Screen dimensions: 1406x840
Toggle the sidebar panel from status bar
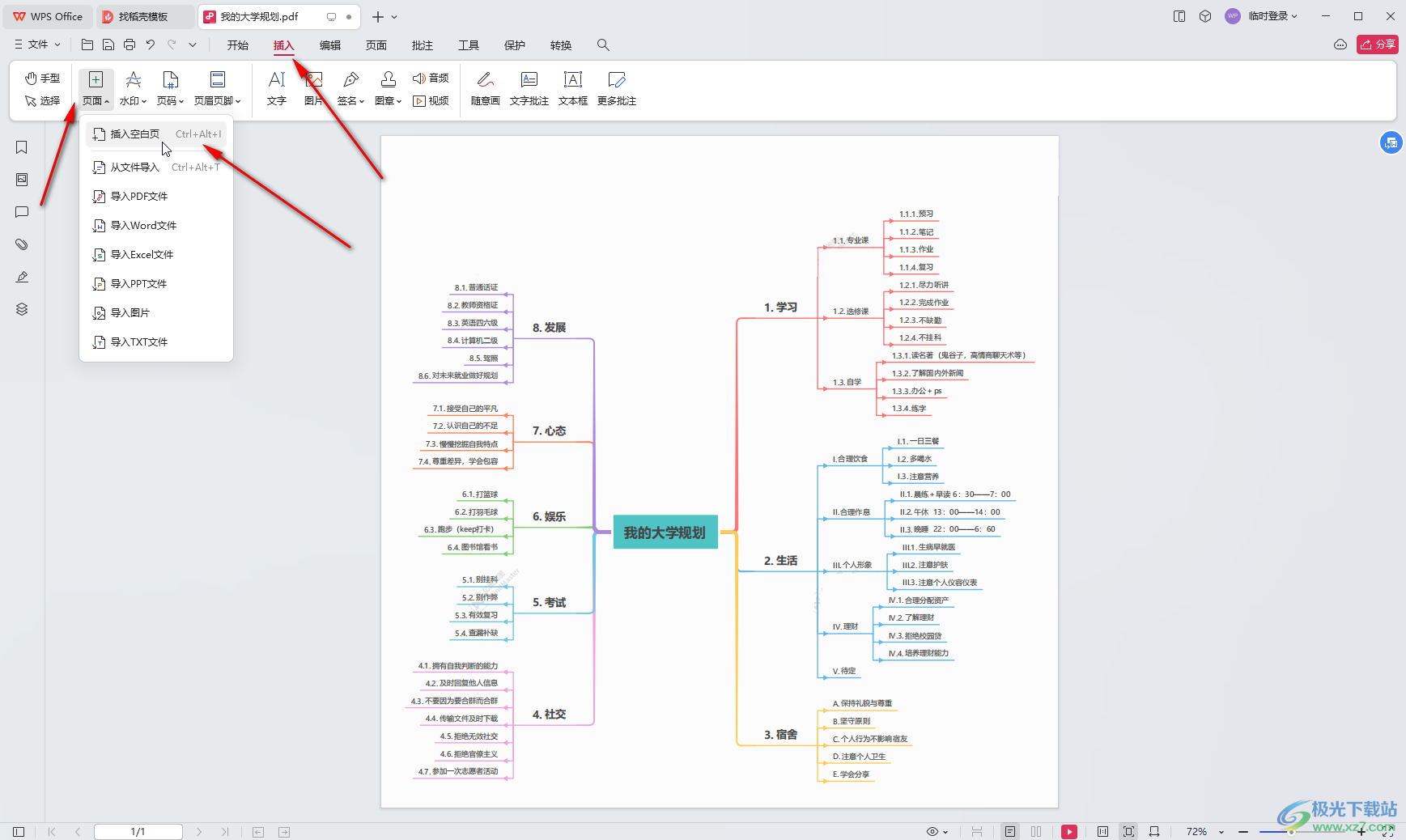19,831
